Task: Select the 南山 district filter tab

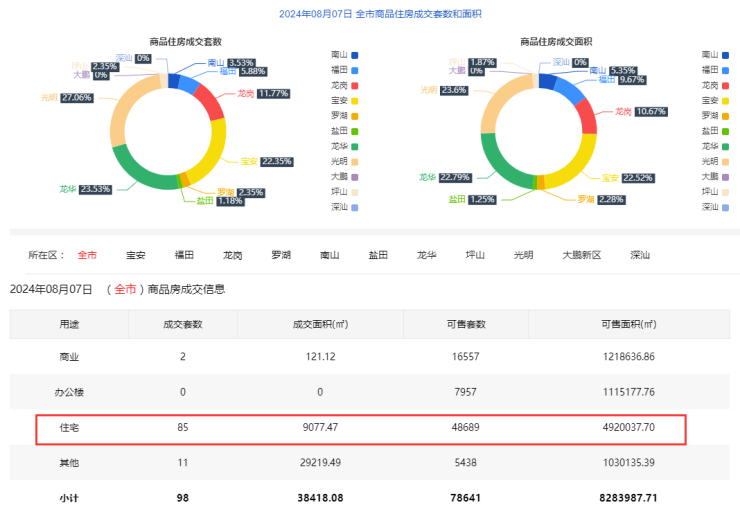Action: [329, 255]
